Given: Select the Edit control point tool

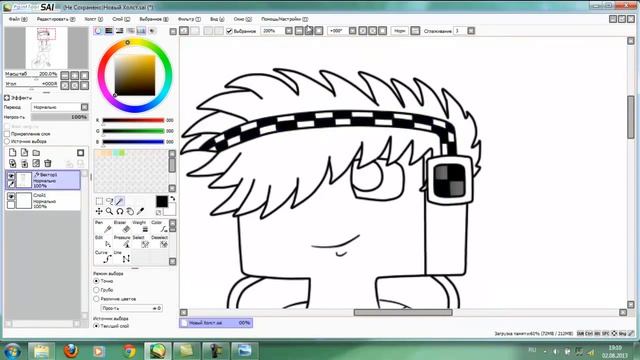Looking at the screenshot, I should click(103, 242).
